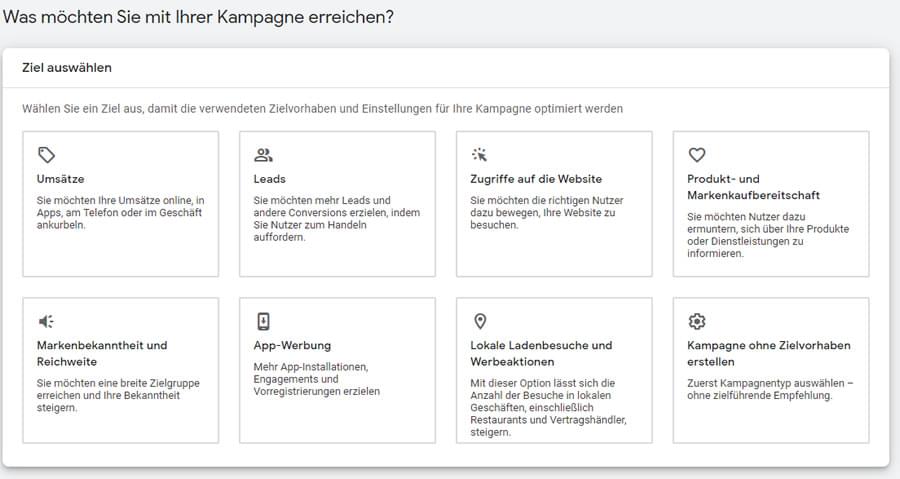Click the megaphone icon for Markenbekanntheit
This screenshot has width=900, height=479.
click(x=46, y=321)
